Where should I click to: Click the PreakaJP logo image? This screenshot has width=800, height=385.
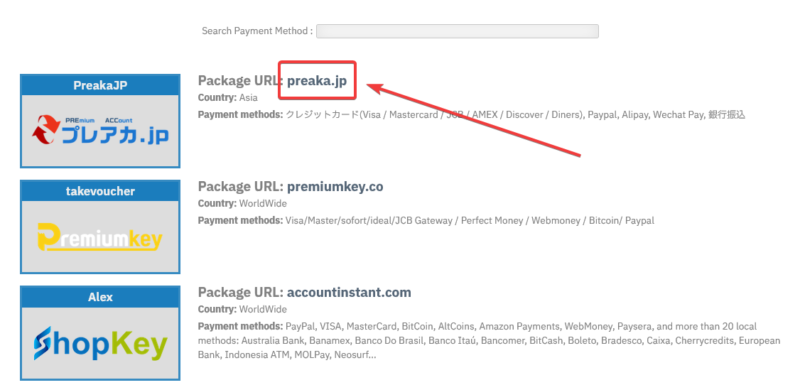(100, 131)
